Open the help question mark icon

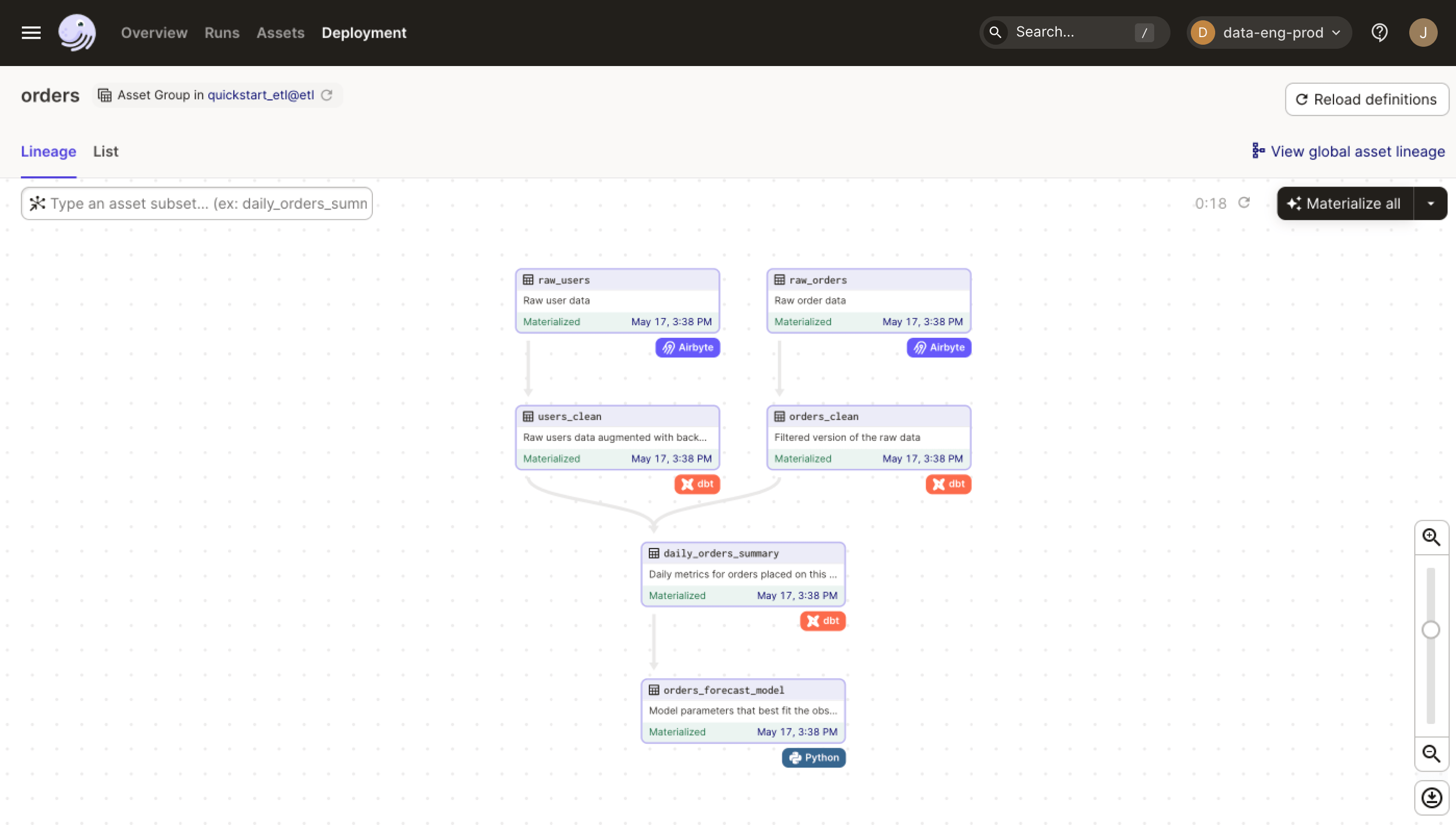pyautogui.click(x=1379, y=33)
